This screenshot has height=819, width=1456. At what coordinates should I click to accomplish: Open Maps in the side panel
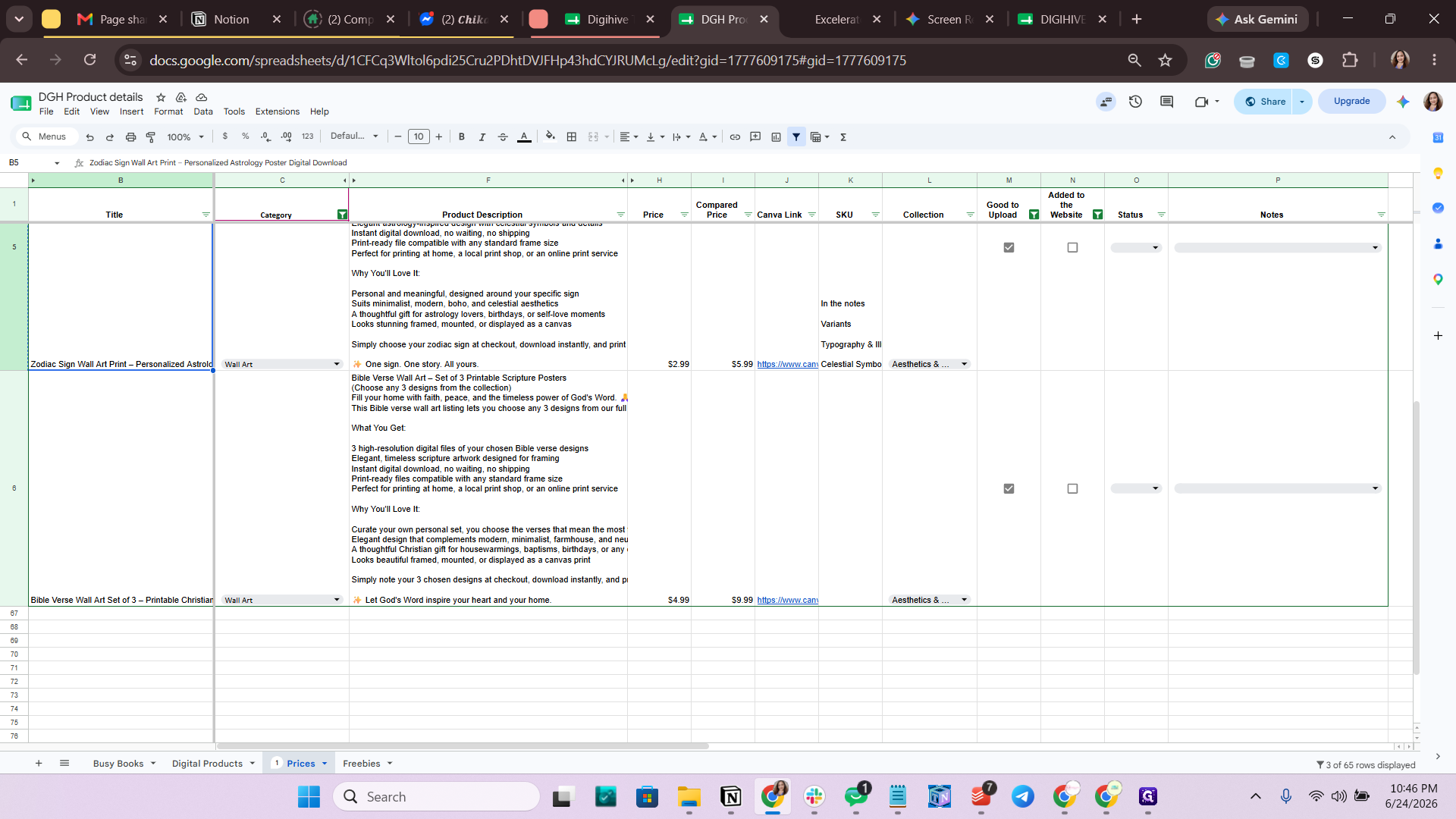(x=1438, y=279)
